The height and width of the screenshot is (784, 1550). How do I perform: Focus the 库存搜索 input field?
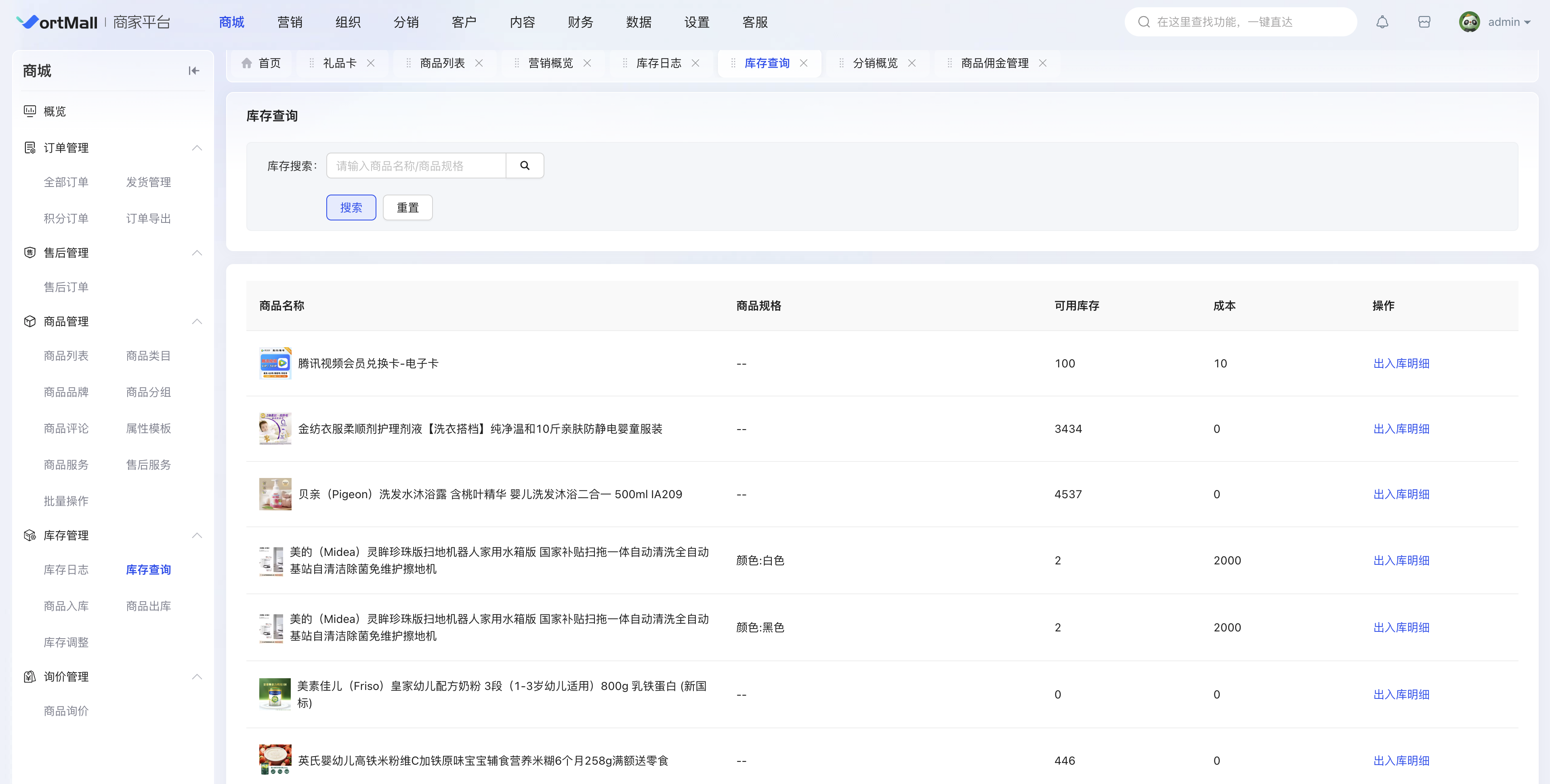[416, 166]
